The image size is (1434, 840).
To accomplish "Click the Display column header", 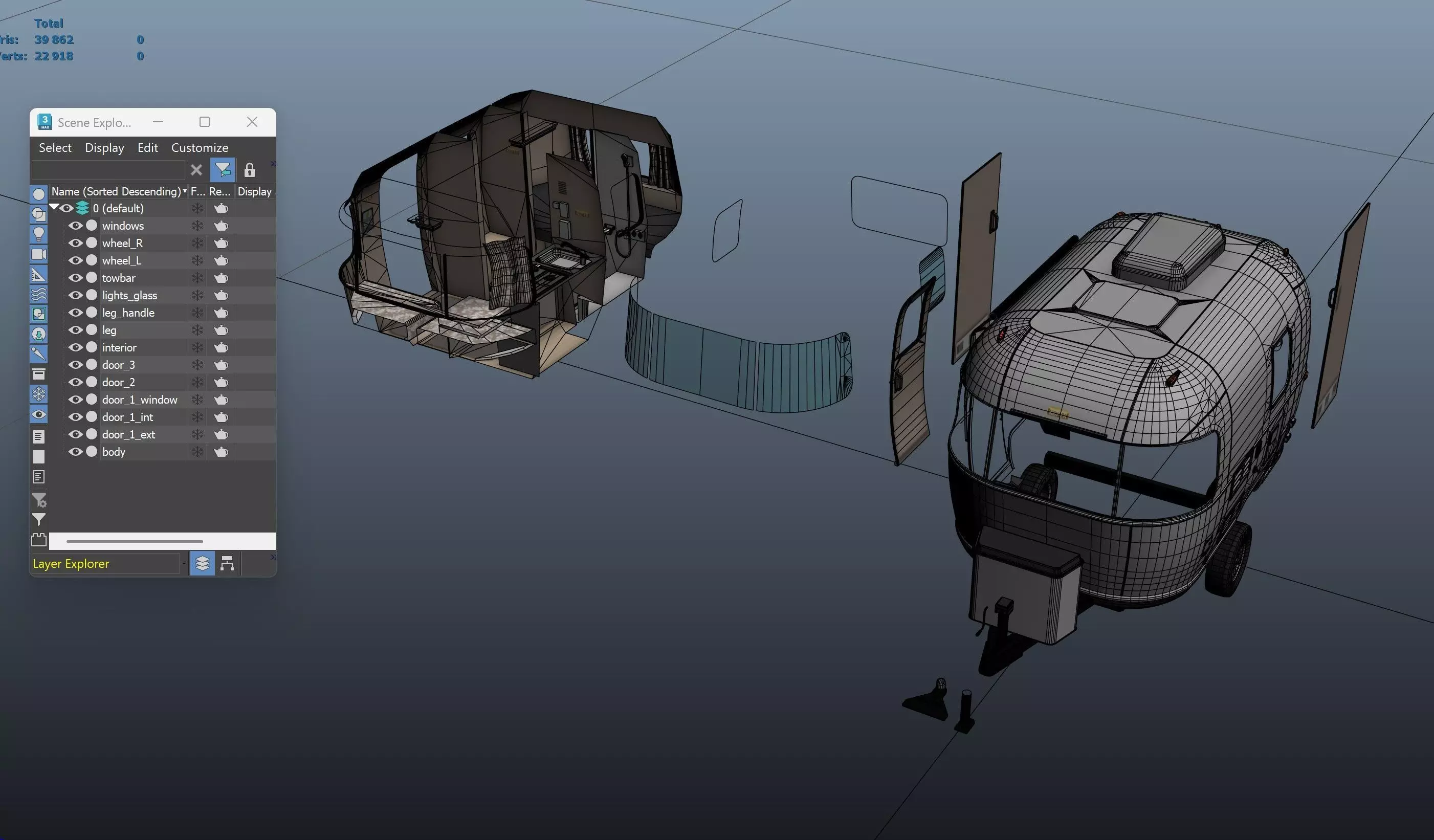I will (254, 192).
